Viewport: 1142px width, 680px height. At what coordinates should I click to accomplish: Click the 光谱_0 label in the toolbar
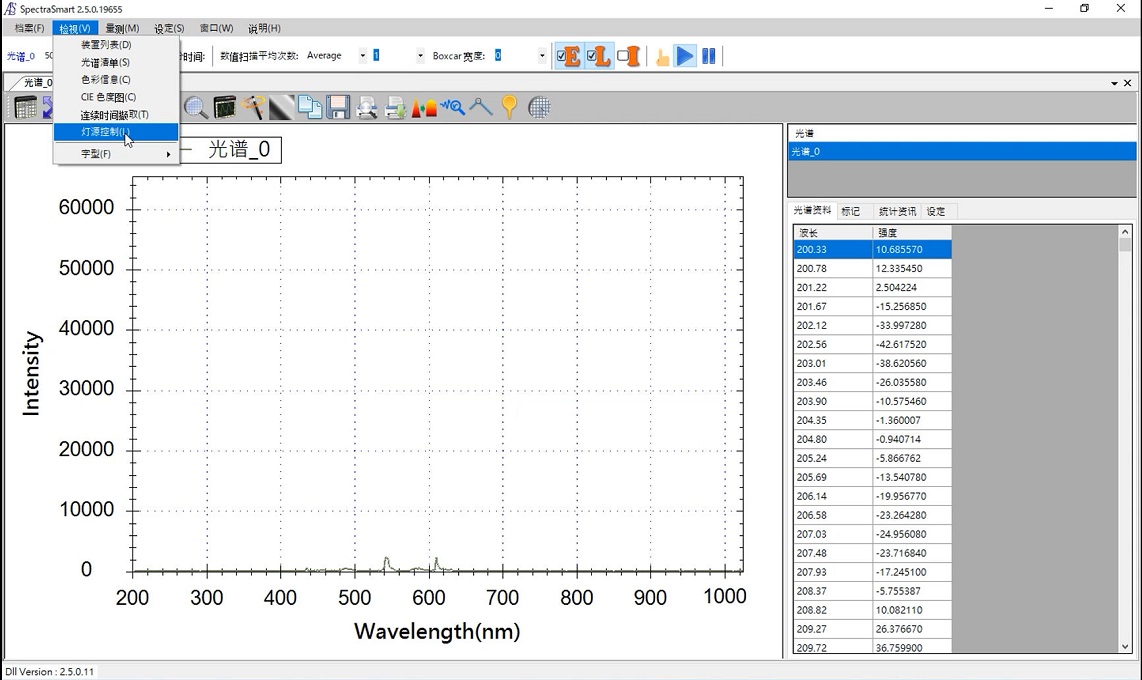click(21, 56)
